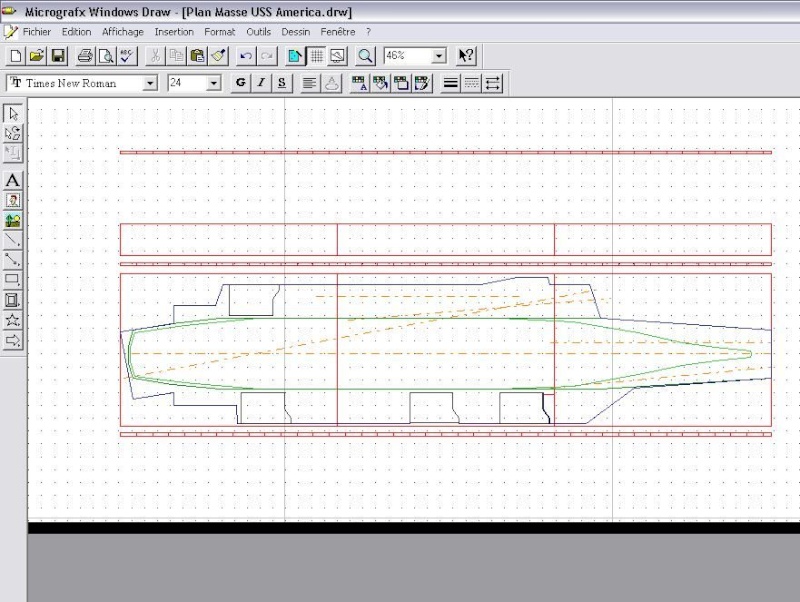Select the pointer selection tool
Viewport: 800px width, 602px height.
click(13, 113)
